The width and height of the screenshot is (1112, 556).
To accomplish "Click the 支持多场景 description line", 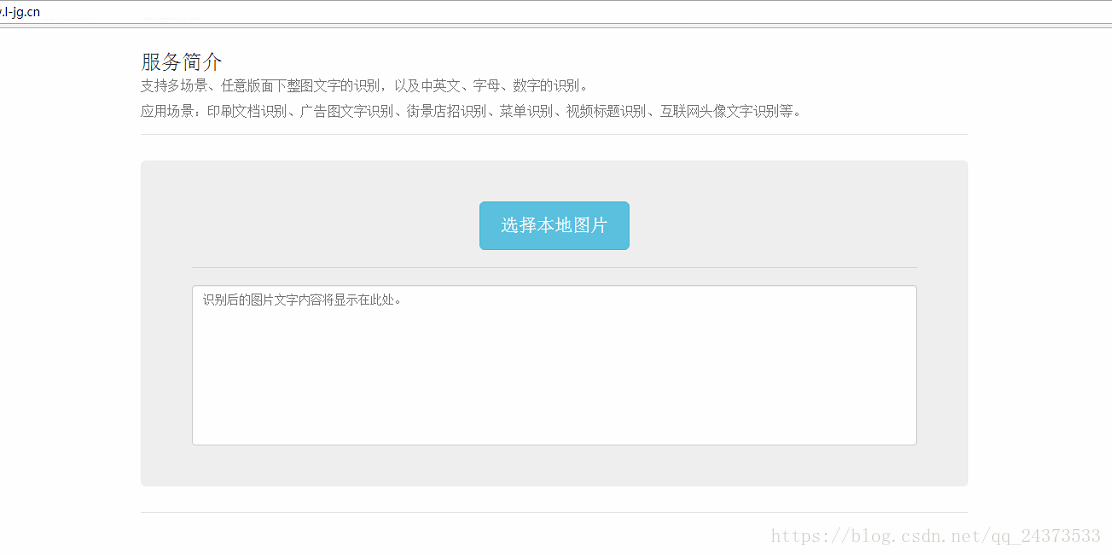I will (x=365, y=87).
